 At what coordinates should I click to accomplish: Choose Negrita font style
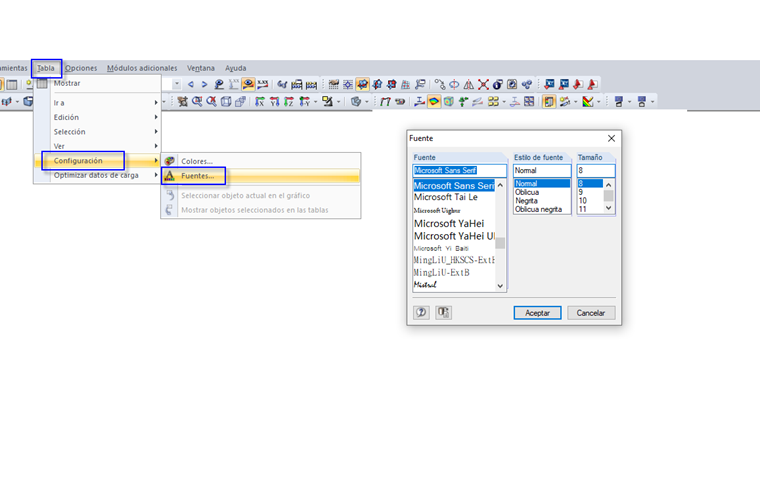[x=526, y=201]
